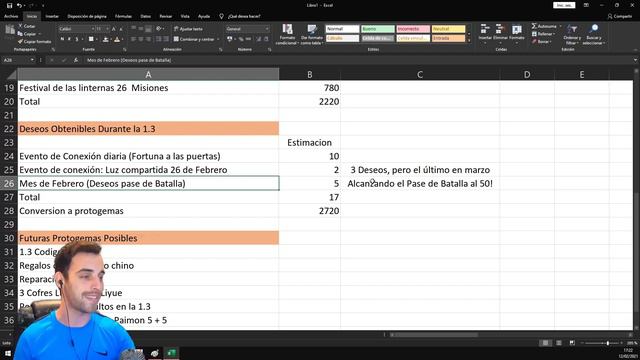Click the Pegar (paste) clipboard icon
640x360 pixels.
(9, 29)
